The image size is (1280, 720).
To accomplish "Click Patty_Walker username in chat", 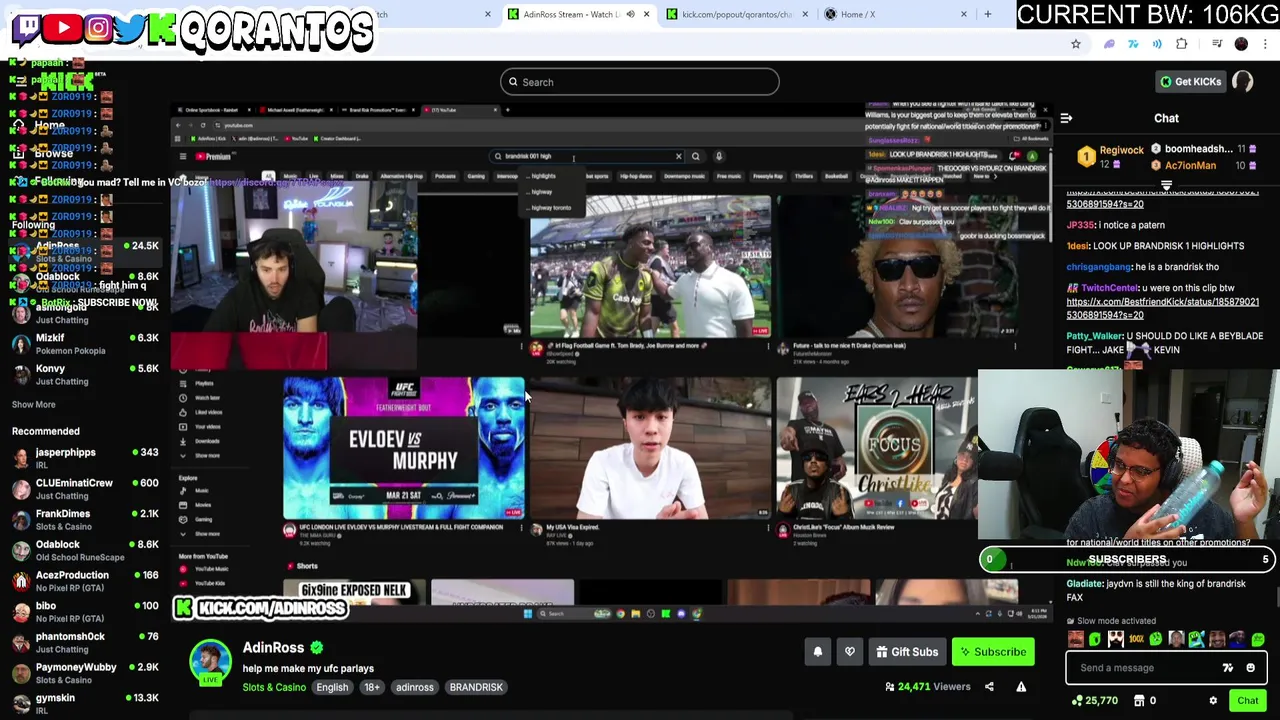I will 1095,336.
